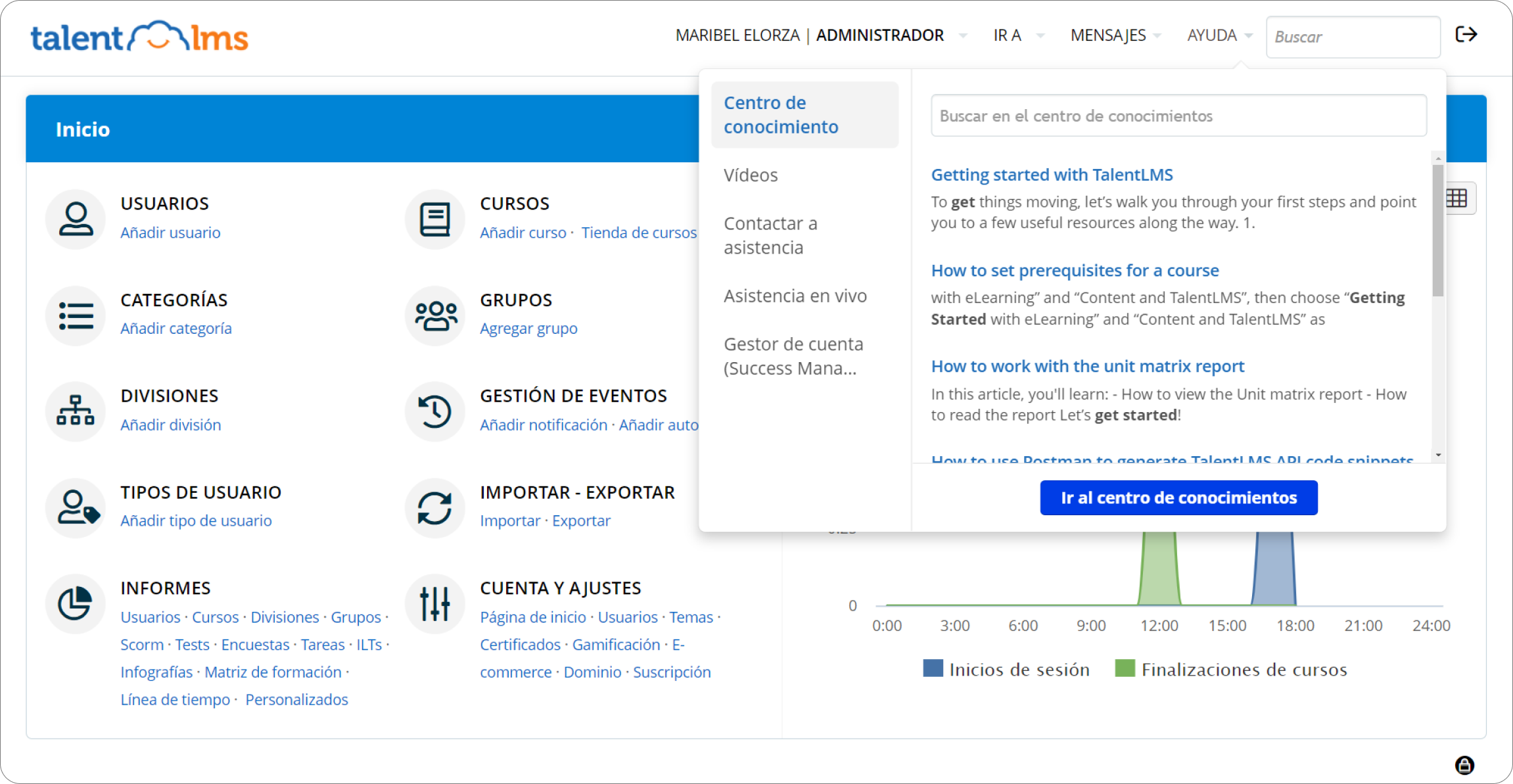Open Matriz de formación report

pos(273,672)
